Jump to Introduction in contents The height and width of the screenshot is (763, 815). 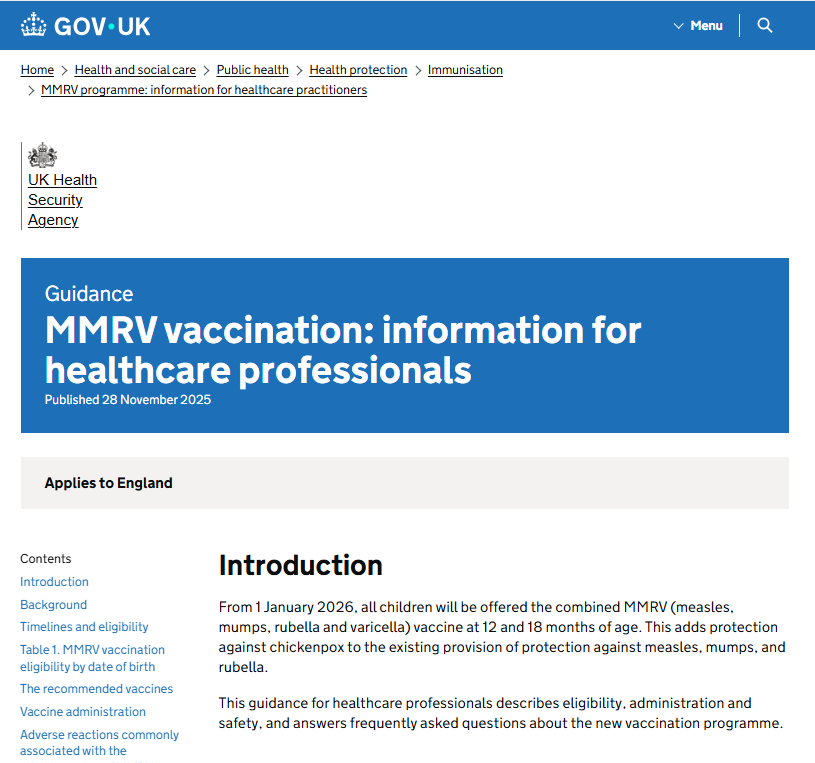(x=54, y=582)
